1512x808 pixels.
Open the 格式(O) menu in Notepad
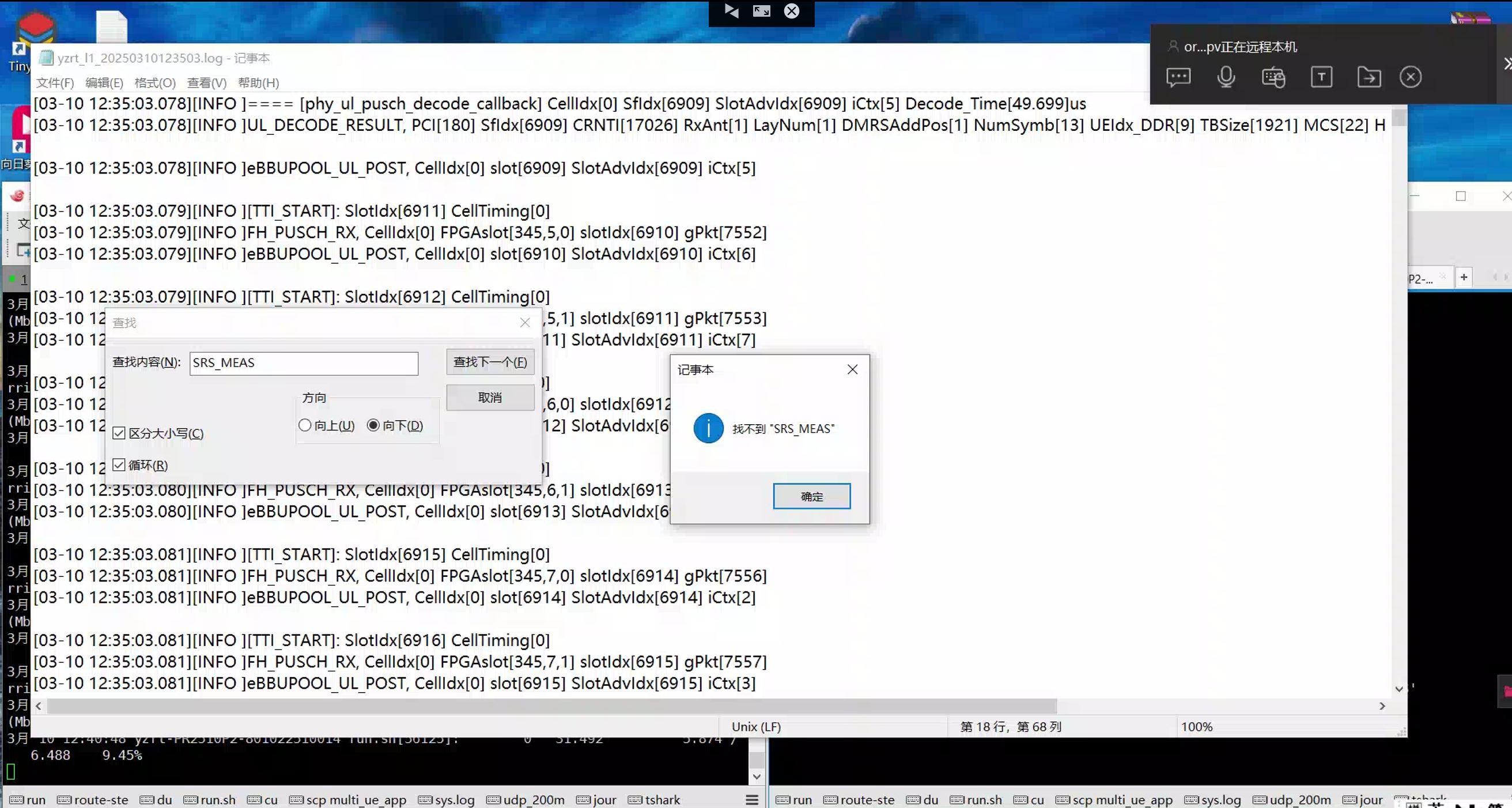[x=155, y=83]
